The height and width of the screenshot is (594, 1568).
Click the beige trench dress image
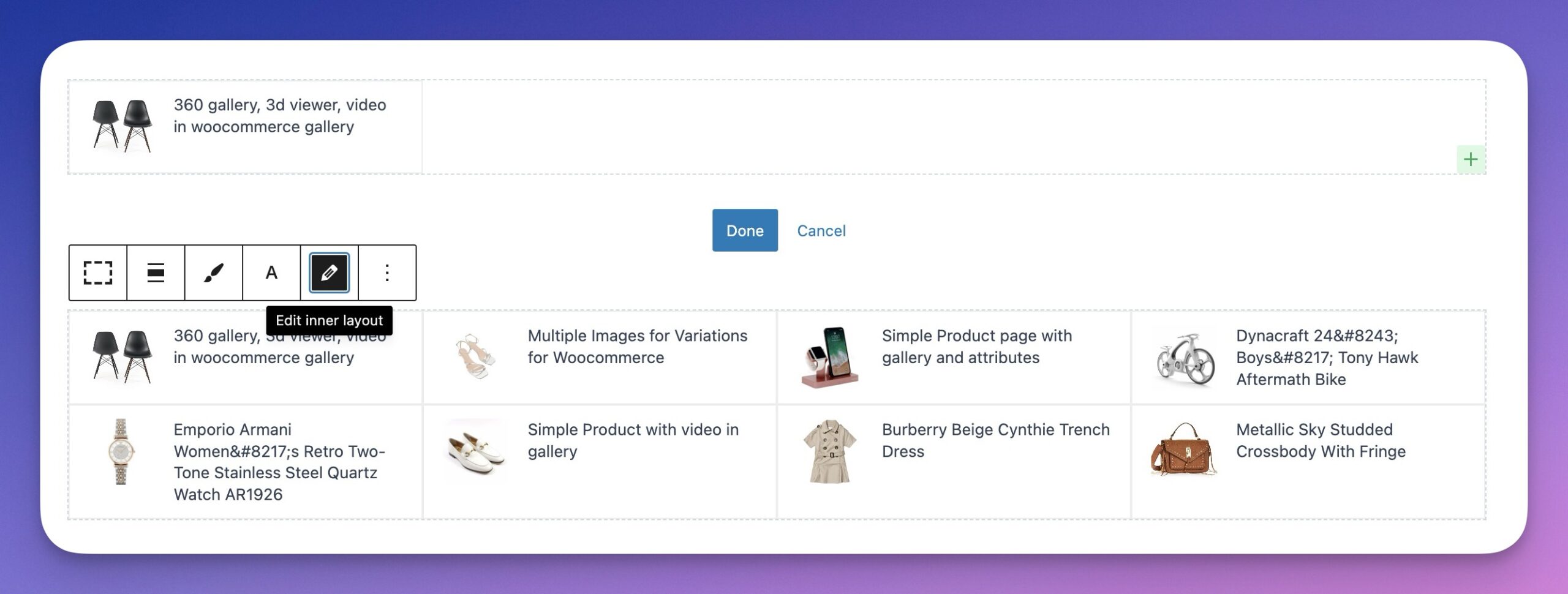click(830, 451)
